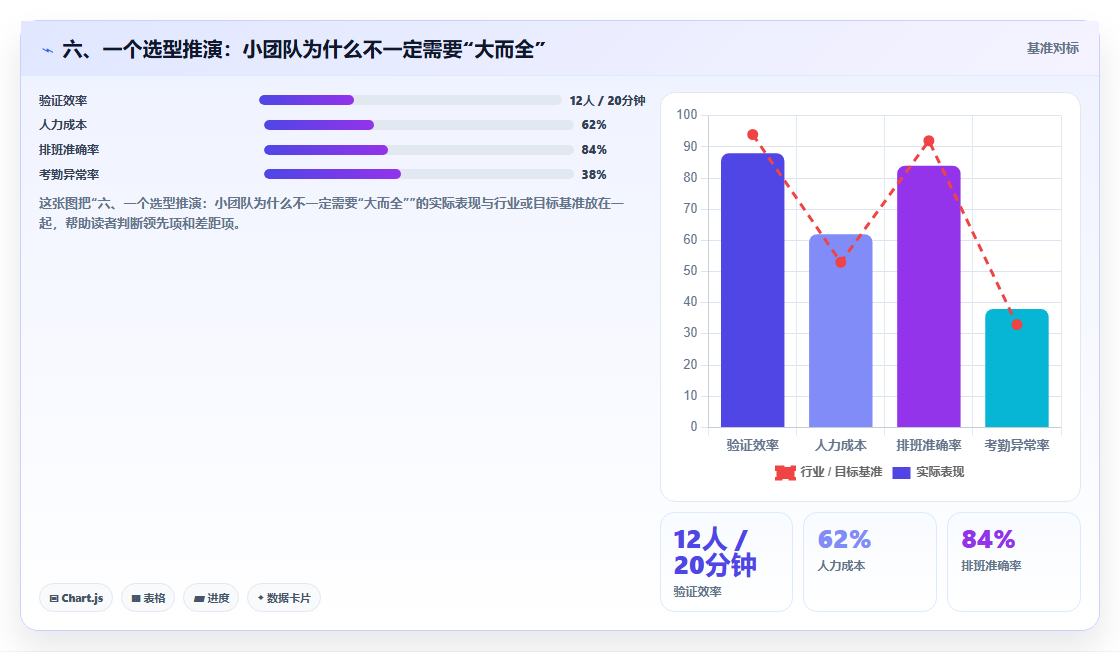
Task: Click the 100 y-axis tick label
Action: [686, 114]
